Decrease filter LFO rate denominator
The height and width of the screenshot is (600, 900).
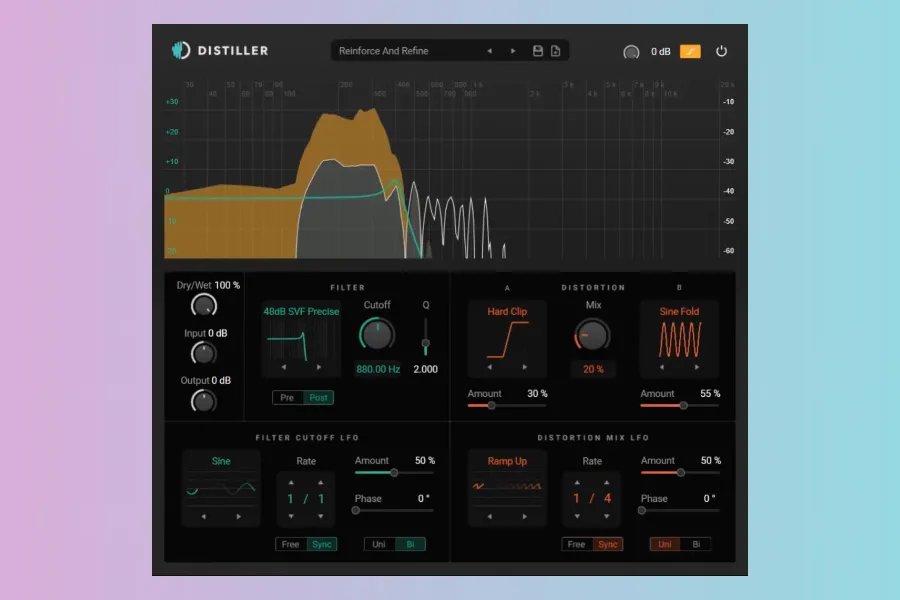click(x=320, y=516)
